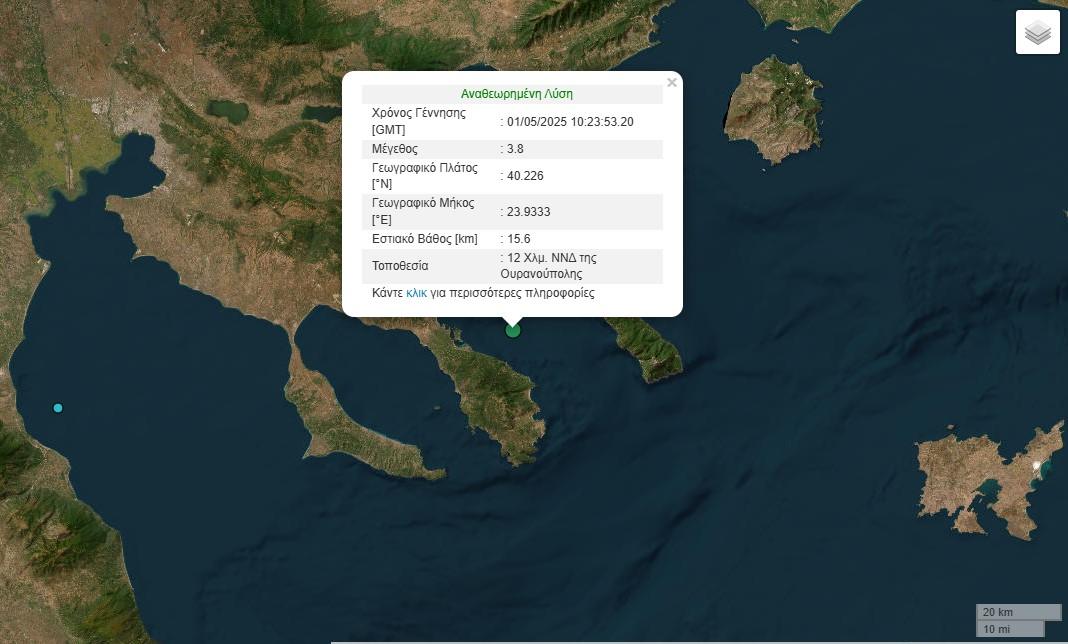
Task: Follow the 'κλικ' link for more information
Action: [x=416, y=294]
